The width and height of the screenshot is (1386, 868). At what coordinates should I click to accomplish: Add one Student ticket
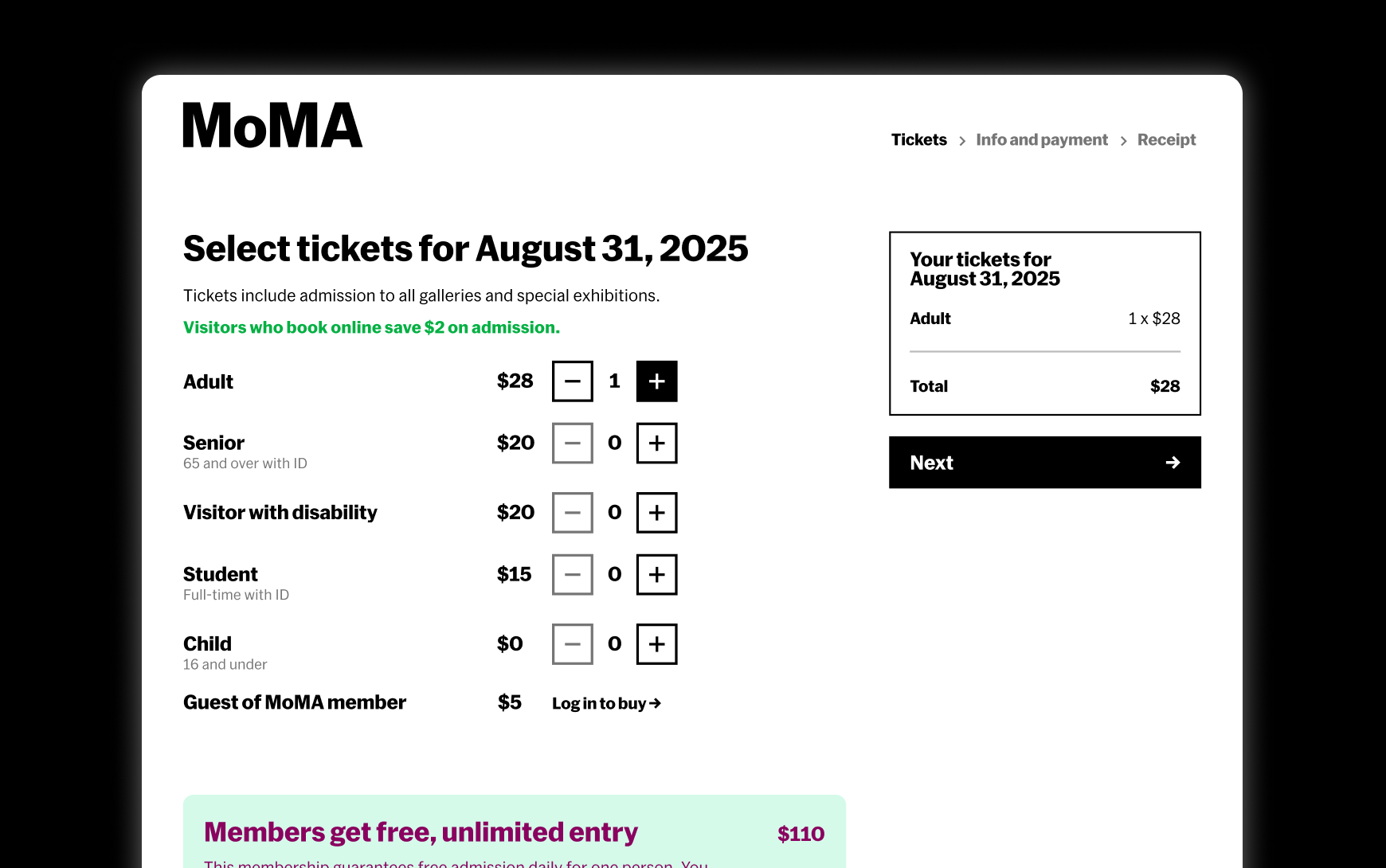pyautogui.click(x=656, y=574)
